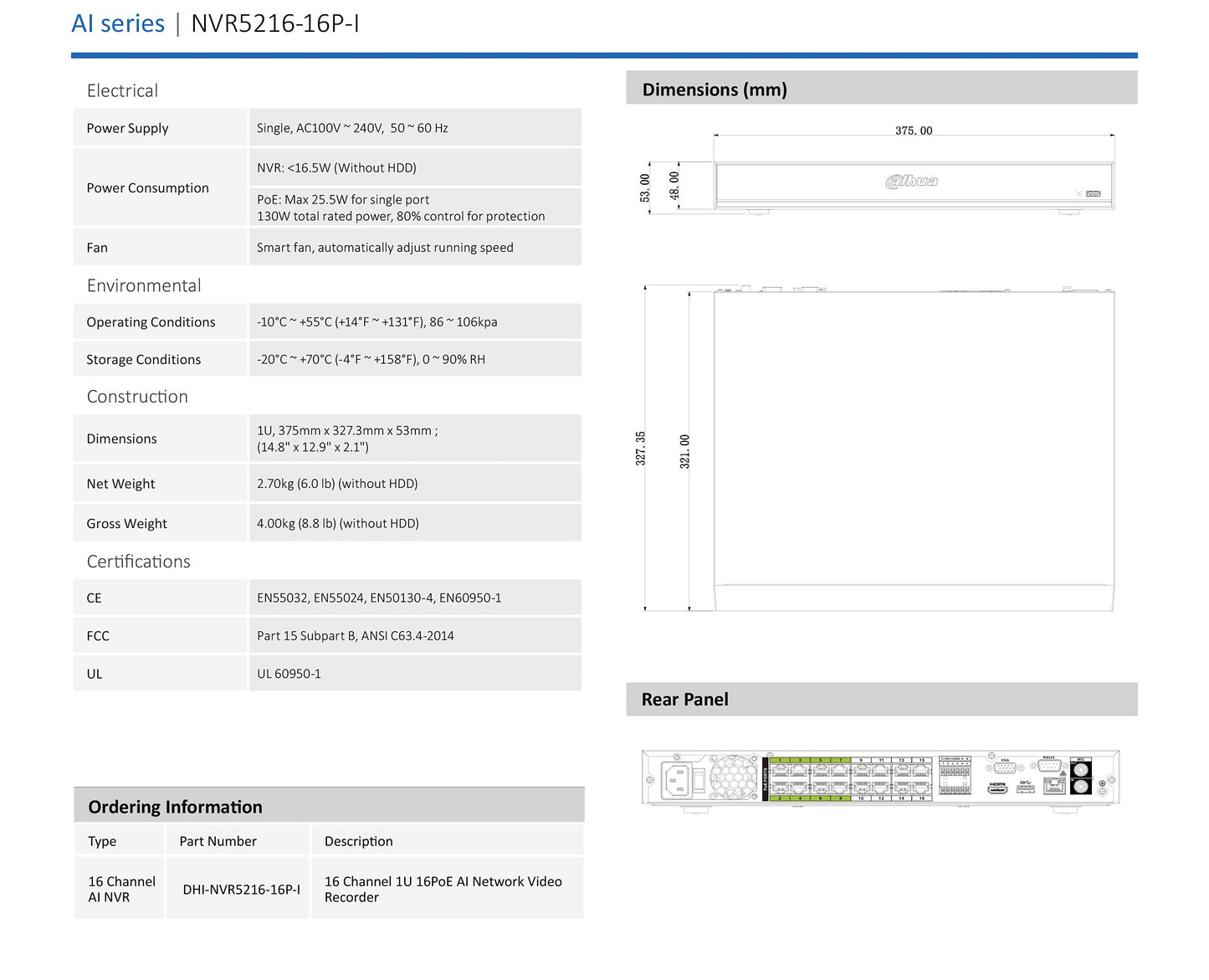Click the Power Supply row label
1209x980 pixels.
click(x=127, y=128)
